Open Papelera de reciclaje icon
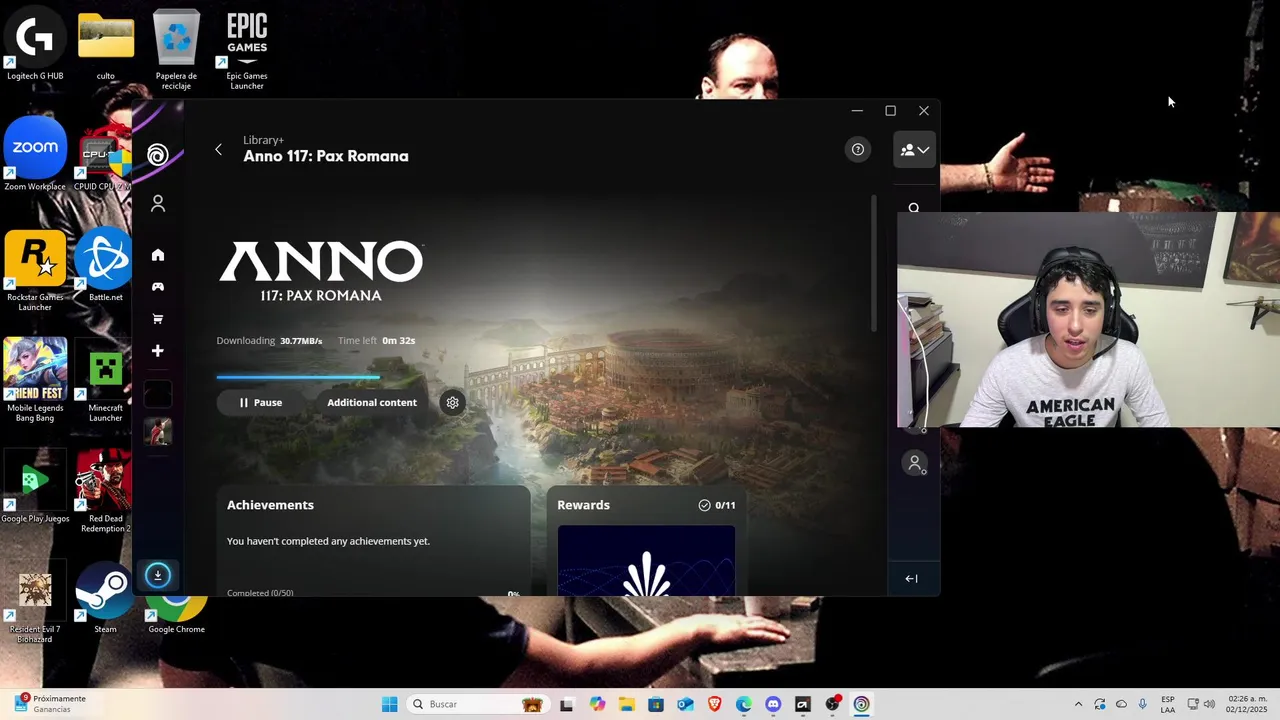The image size is (1280, 720). 176,49
